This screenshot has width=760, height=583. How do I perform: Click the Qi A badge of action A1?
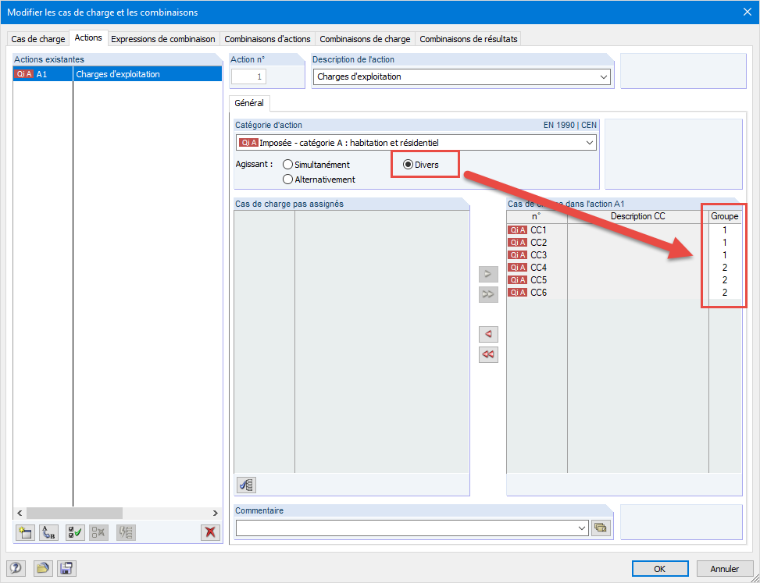tap(24, 74)
